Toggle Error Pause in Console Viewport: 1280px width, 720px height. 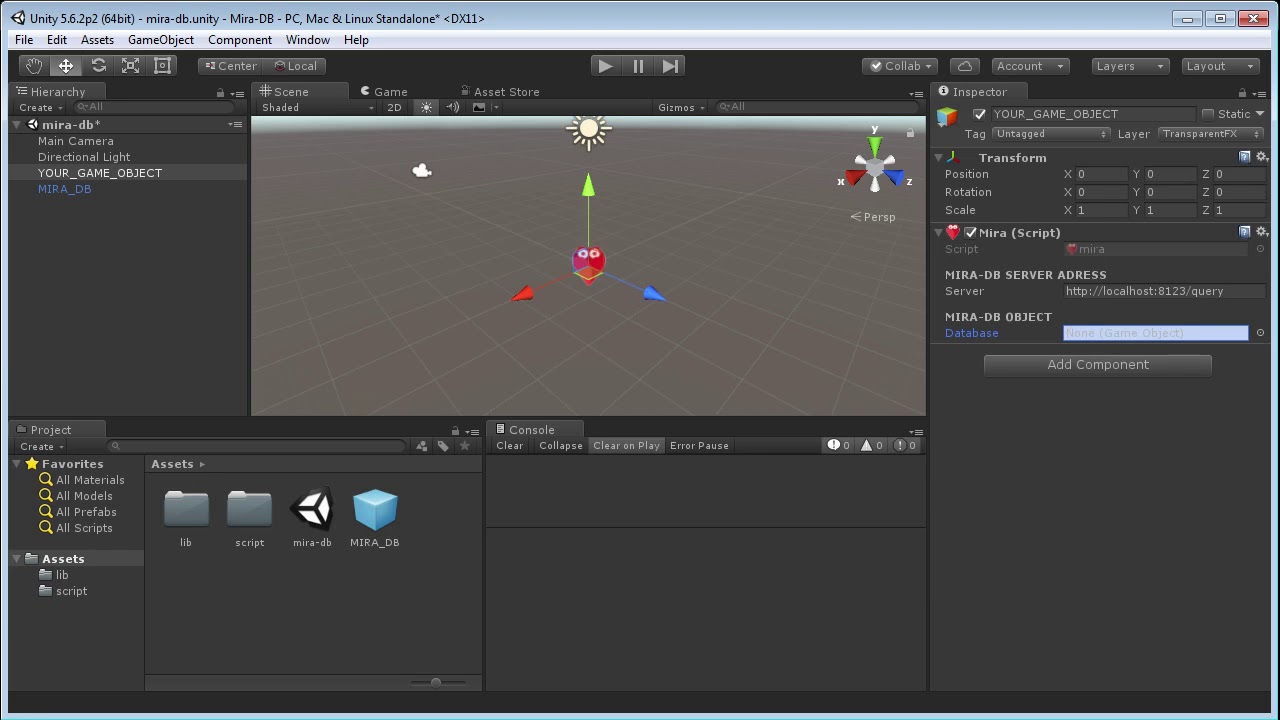tap(699, 445)
